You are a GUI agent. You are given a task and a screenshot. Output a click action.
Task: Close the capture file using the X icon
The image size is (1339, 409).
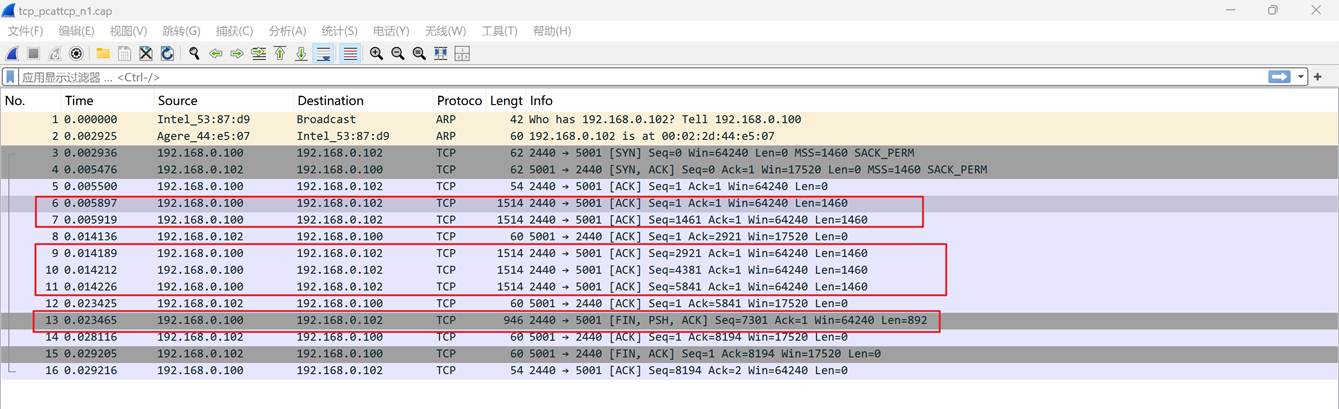click(x=146, y=54)
